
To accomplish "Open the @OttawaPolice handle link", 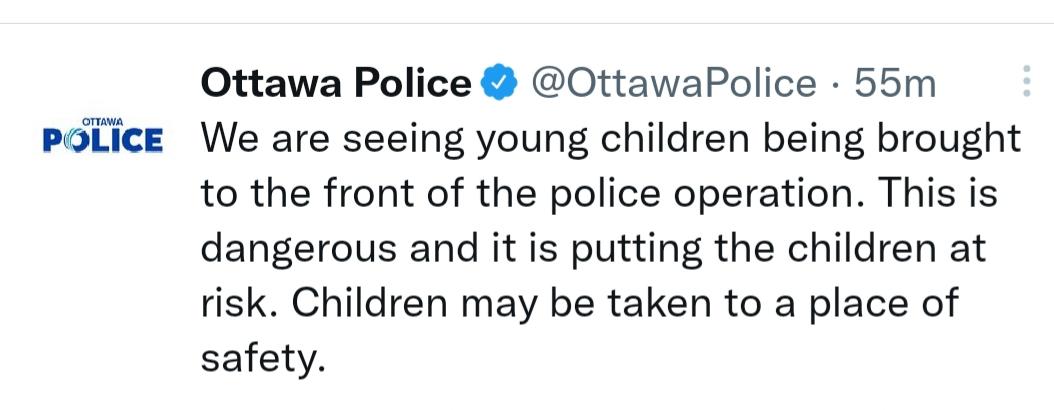I will coord(671,85).
